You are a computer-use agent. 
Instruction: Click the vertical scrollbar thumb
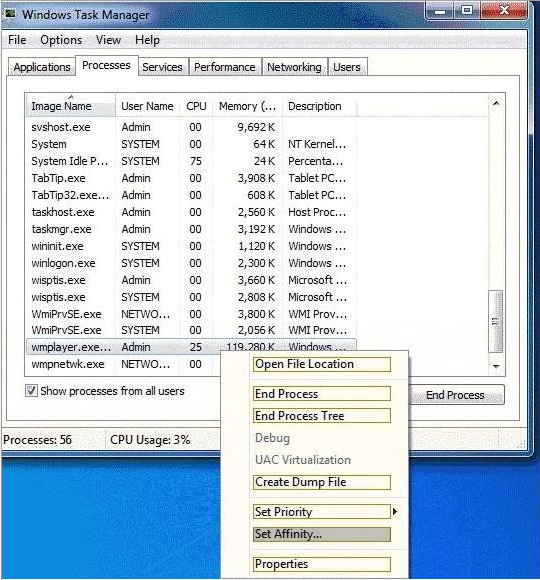496,321
